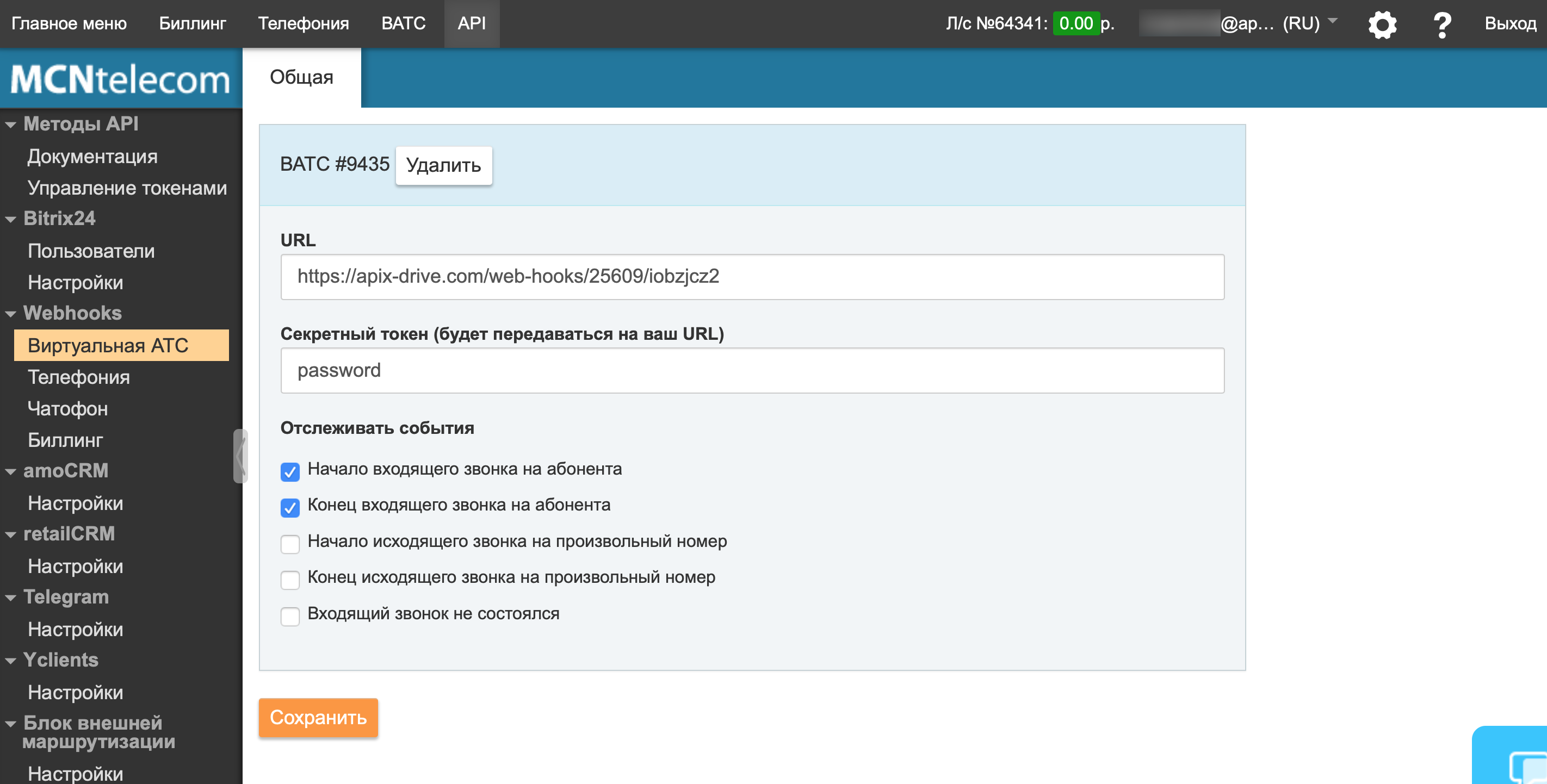The width and height of the screenshot is (1547, 784).
Task: Open amoCRM 'Настройки' item
Action: point(75,503)
